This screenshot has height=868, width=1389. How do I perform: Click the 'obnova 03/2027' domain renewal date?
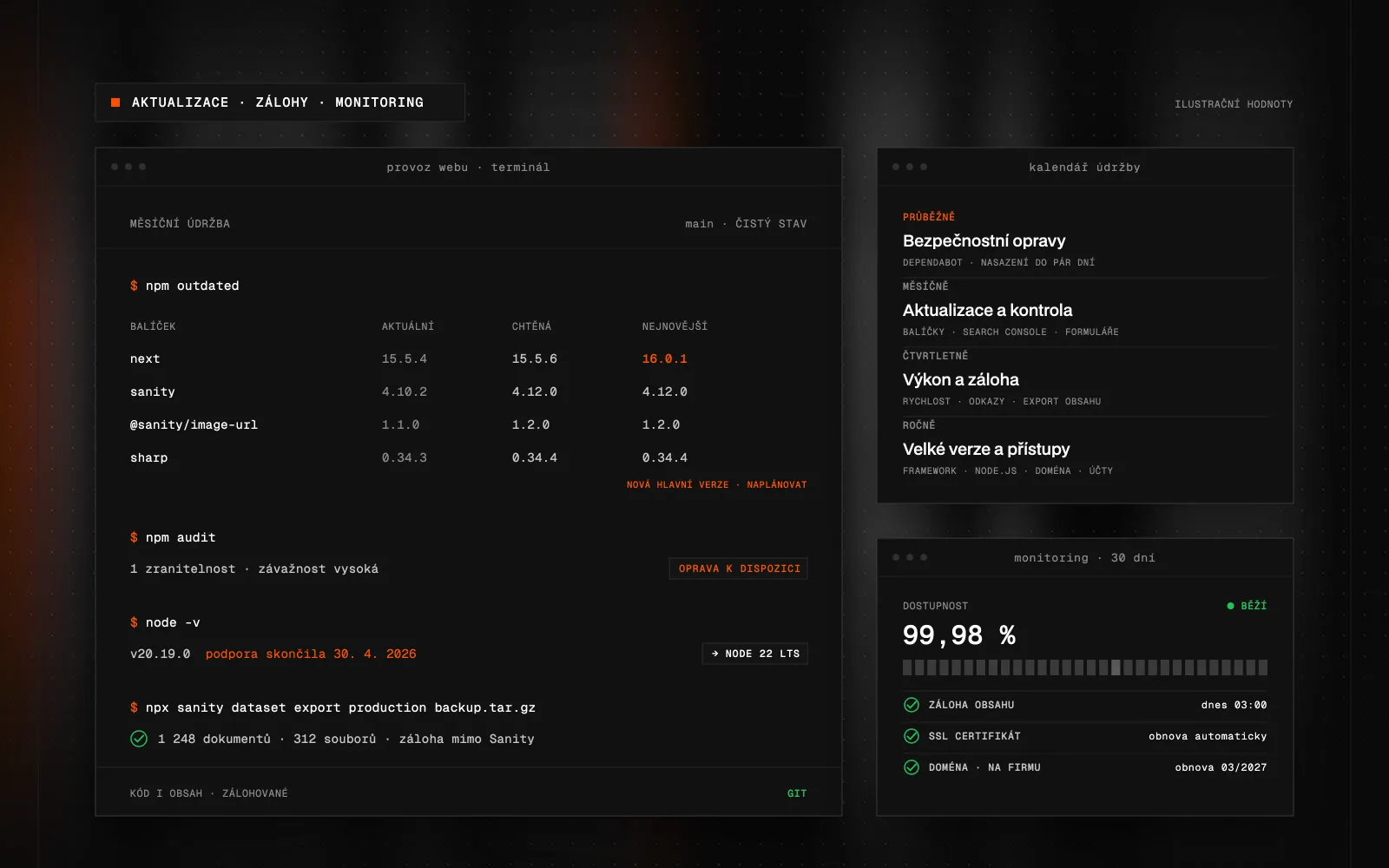point(1221,767)
